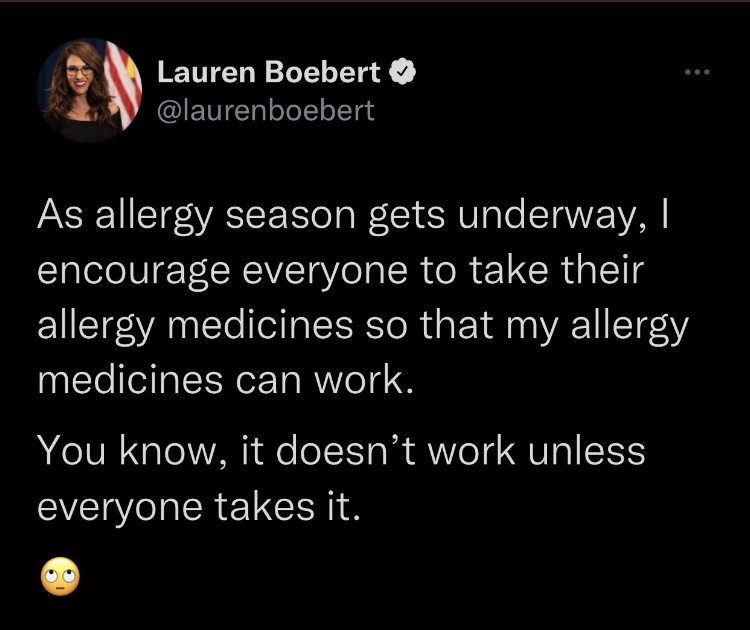Image resolution: width=750 pixels, height=630 pixels.
Task: Click the line "As allergy season gets underway, I"
Action: tap(353, 216)
